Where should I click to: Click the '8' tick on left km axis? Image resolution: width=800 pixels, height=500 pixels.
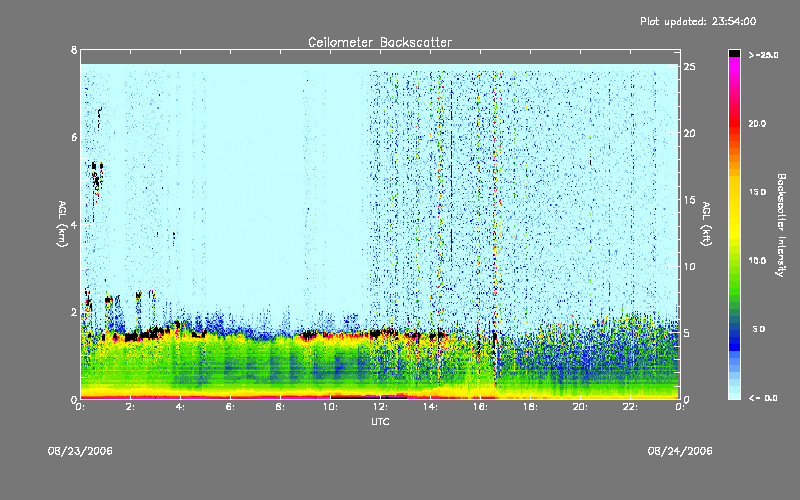point(74,50)
